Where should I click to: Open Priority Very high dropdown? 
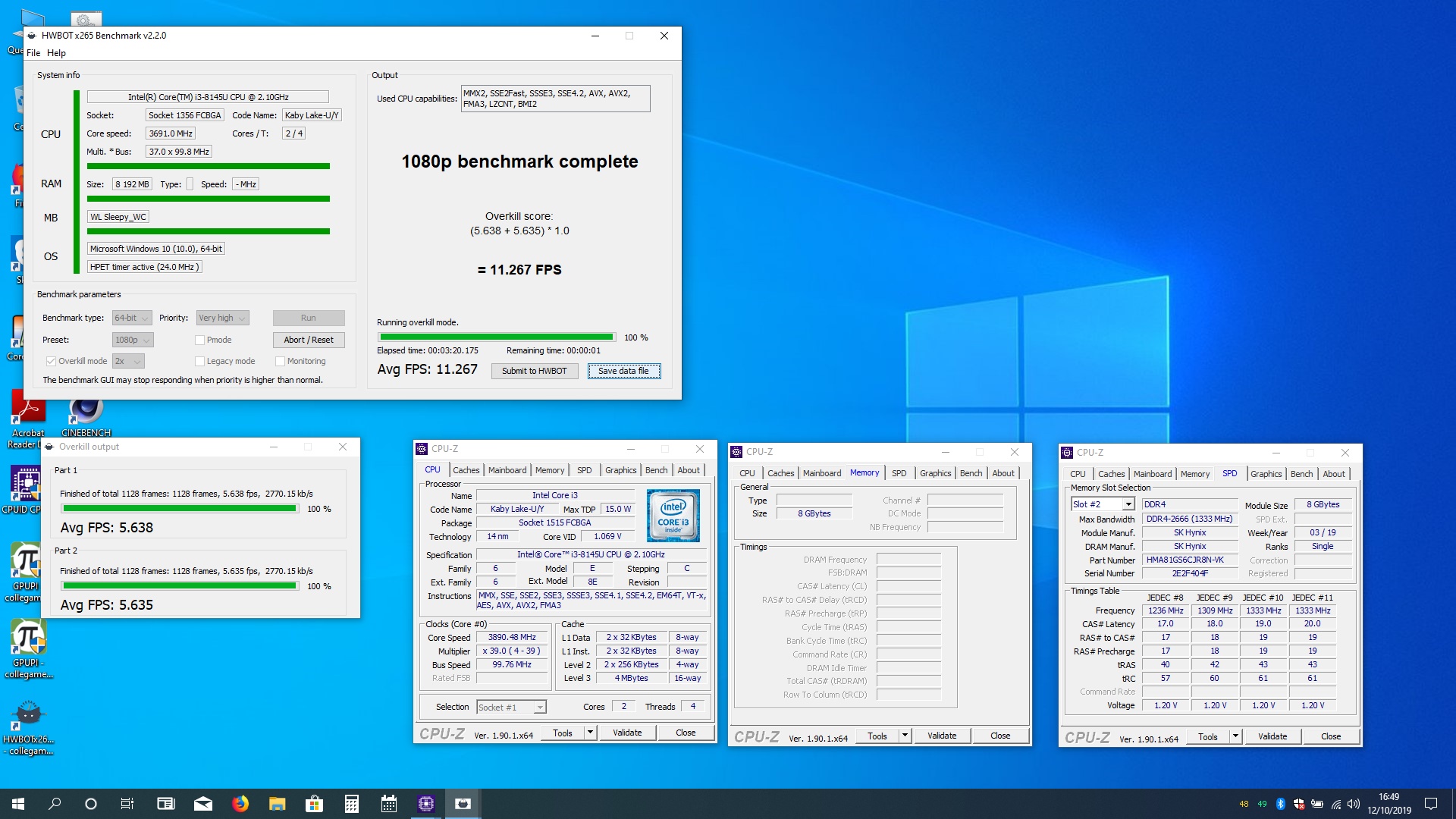click(x=222, y=318)
